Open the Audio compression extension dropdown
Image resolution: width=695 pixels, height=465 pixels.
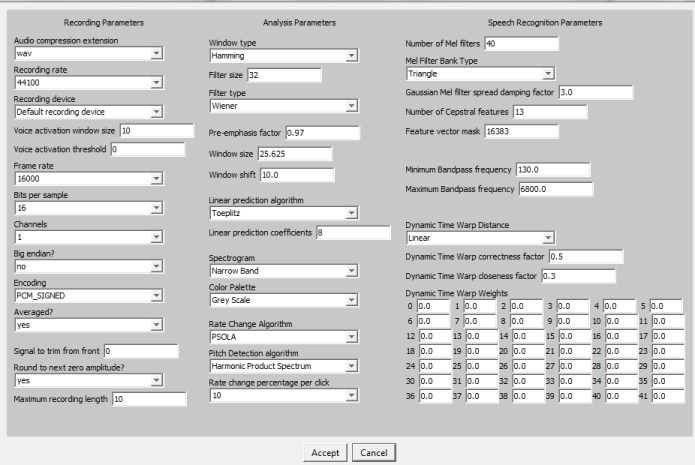(88, 54)
